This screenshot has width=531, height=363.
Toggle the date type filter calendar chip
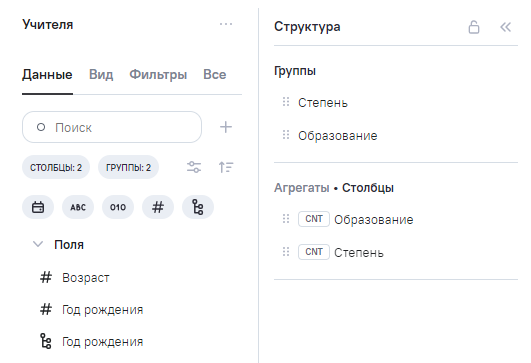click(38, 207)
